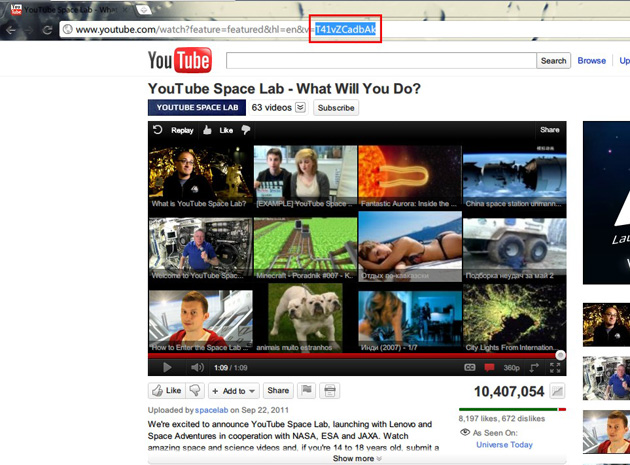
Task: Open the "animais muito estranhos" thumbnail
Action: (305, 318)
